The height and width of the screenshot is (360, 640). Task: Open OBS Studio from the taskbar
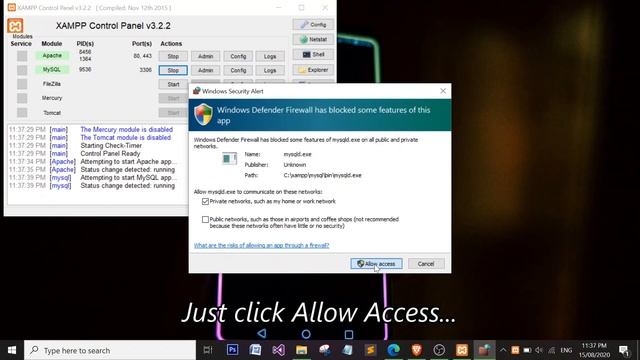439,350
